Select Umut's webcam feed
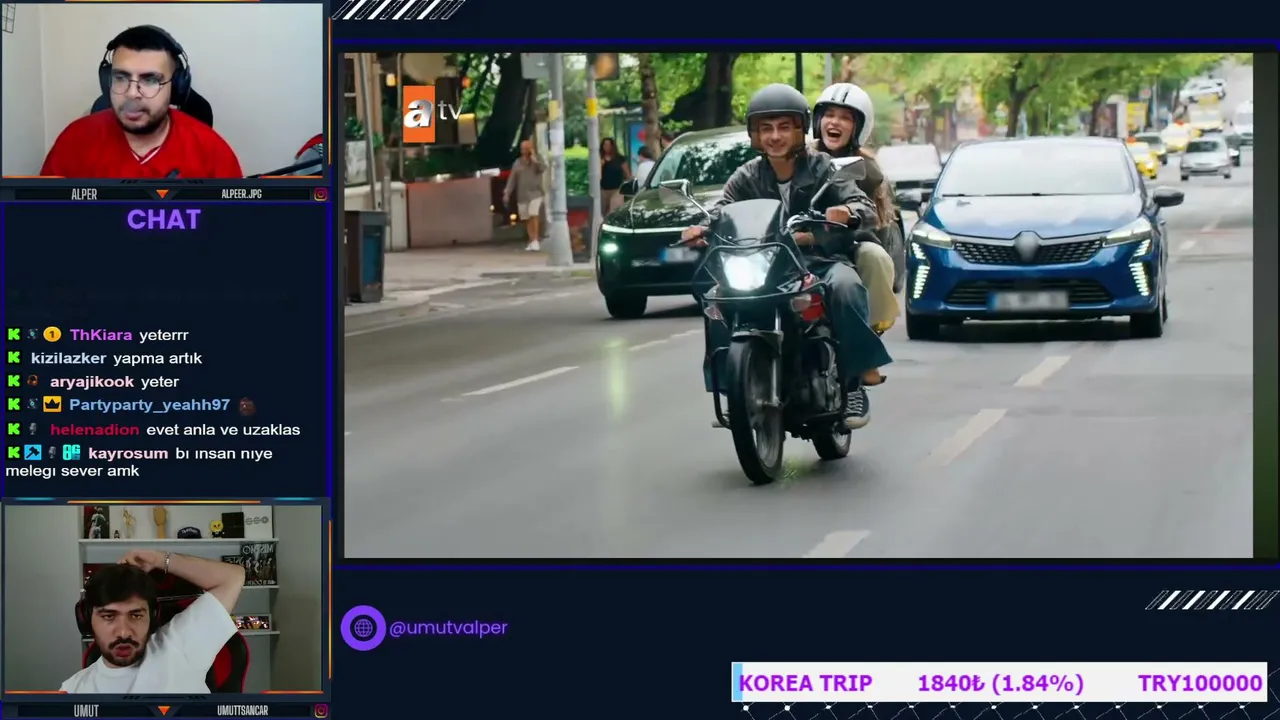This screenshot has width=1280, height=720. [163, 599]
